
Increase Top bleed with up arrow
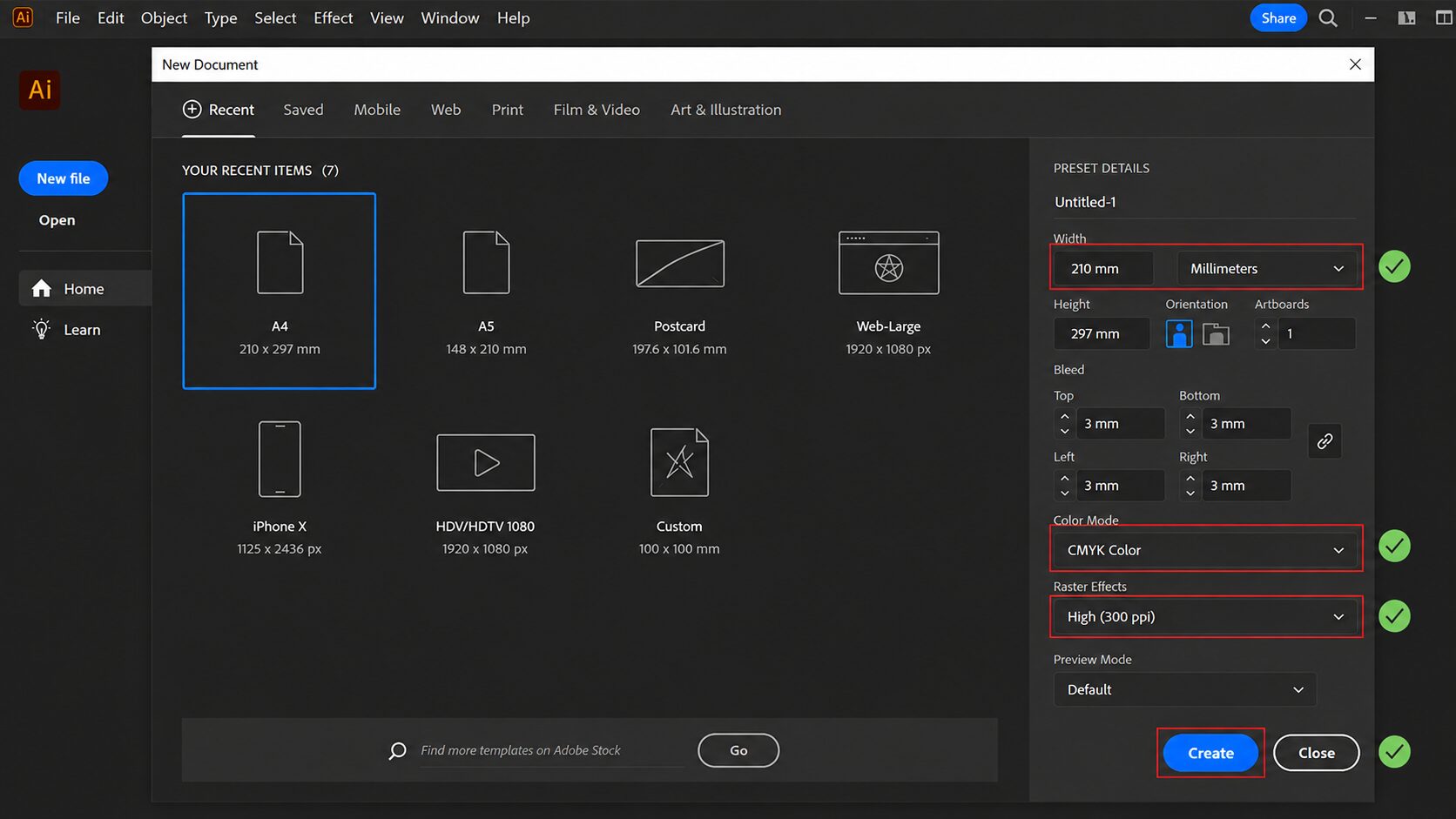pos(1064,416)
